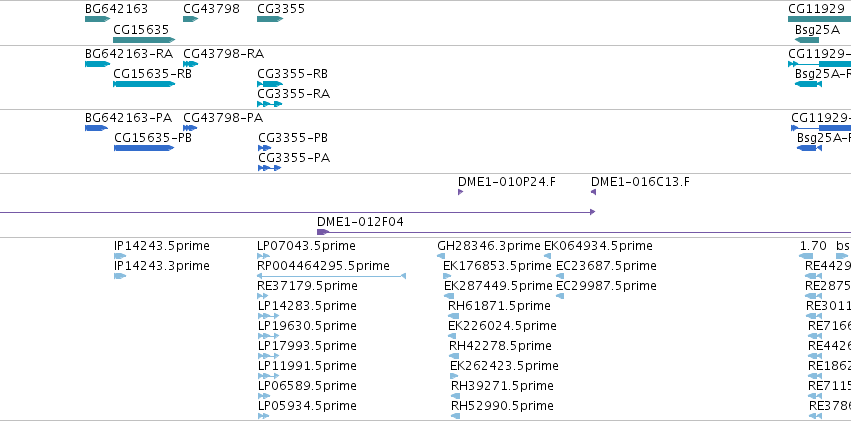Click transcript BG642163-RA

coord(129,53)
